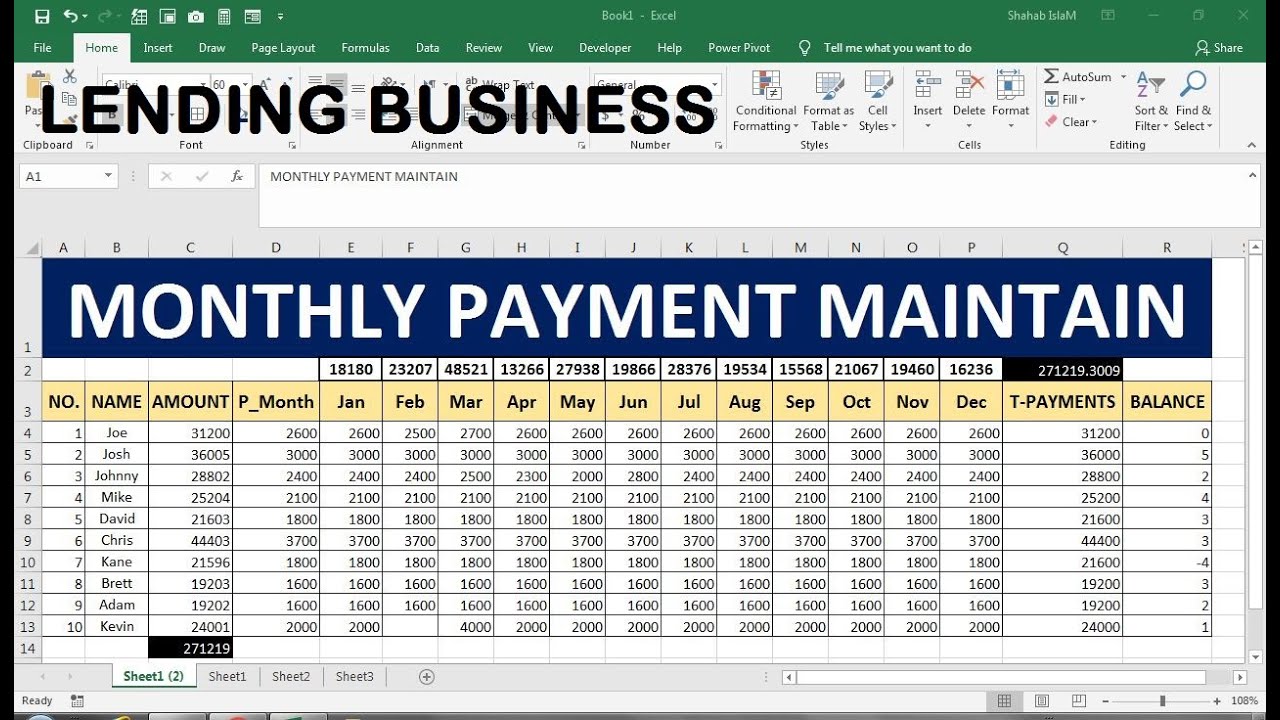
Task: Click macro recording icon in status bar
Action: click(x=78, y=701)
